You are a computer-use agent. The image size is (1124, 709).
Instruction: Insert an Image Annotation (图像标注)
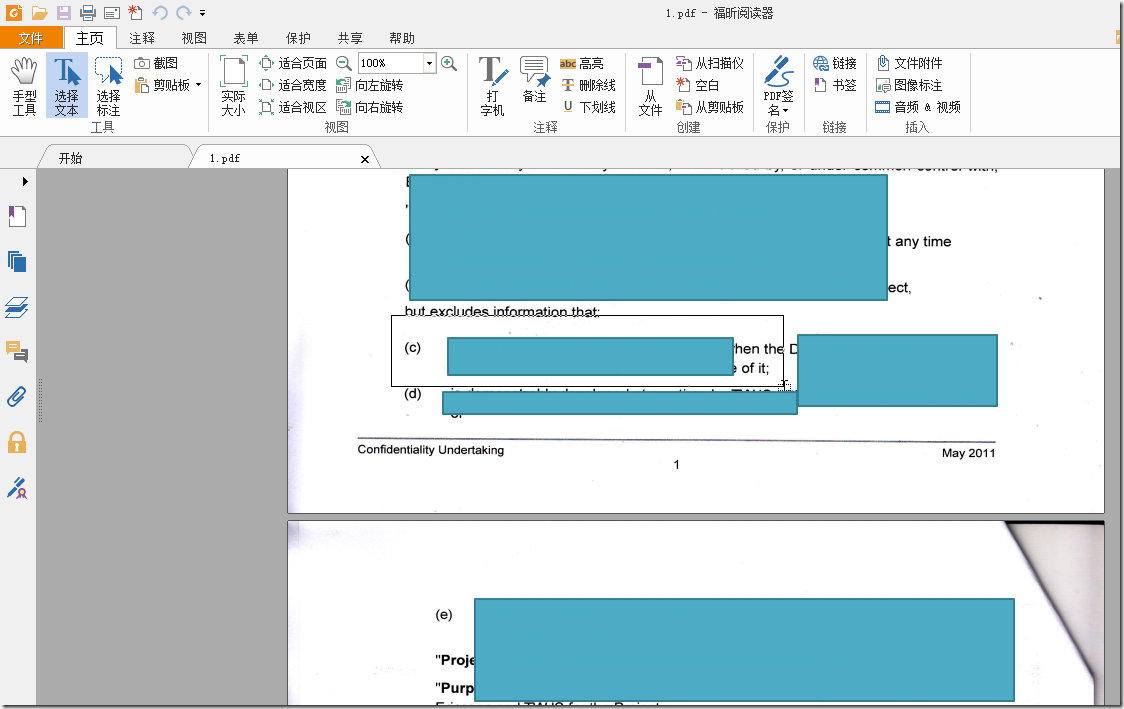909,85
